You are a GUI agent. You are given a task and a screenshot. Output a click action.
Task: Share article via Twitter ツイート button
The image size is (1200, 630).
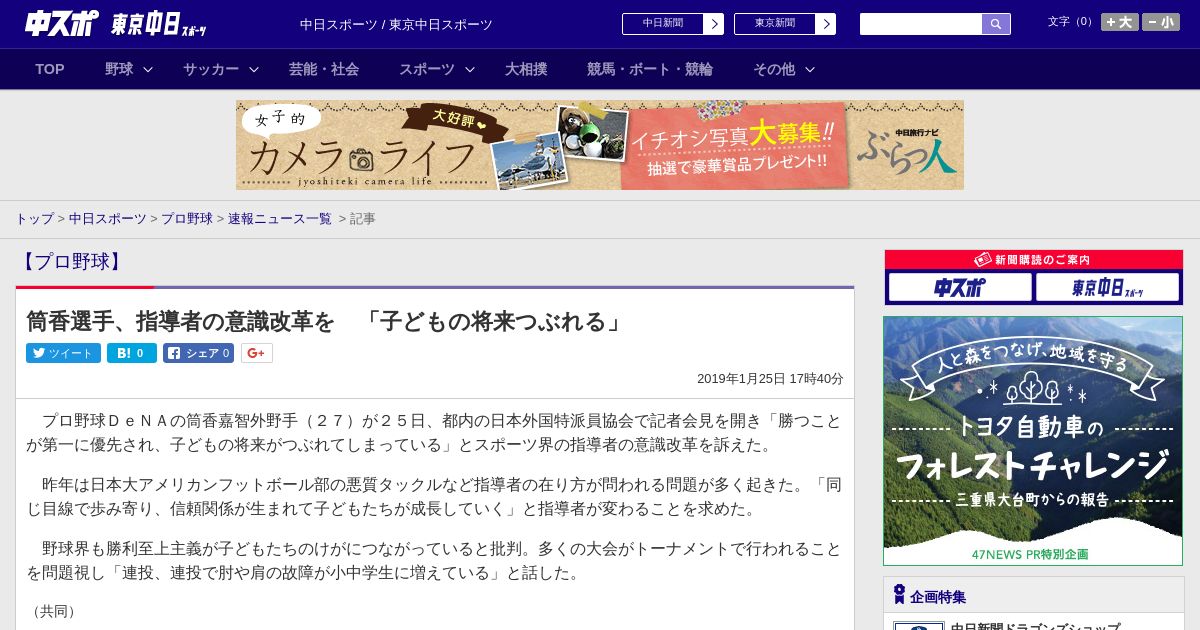(x=63, y=353)
